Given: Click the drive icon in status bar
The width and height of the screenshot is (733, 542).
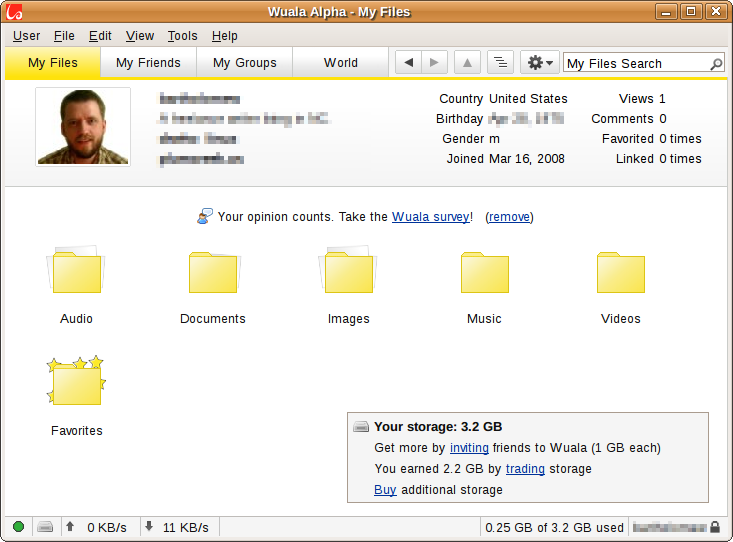Looking at the screenshot, I should [x=45, y=527].
